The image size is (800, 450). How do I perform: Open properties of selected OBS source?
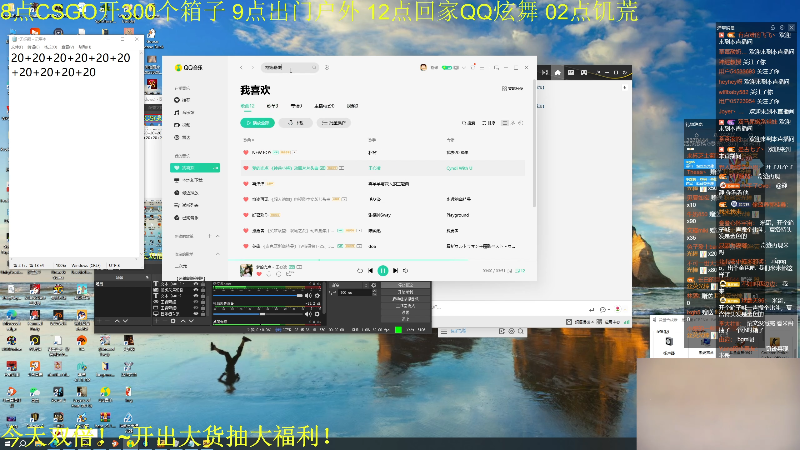click(x=173, y=321)
